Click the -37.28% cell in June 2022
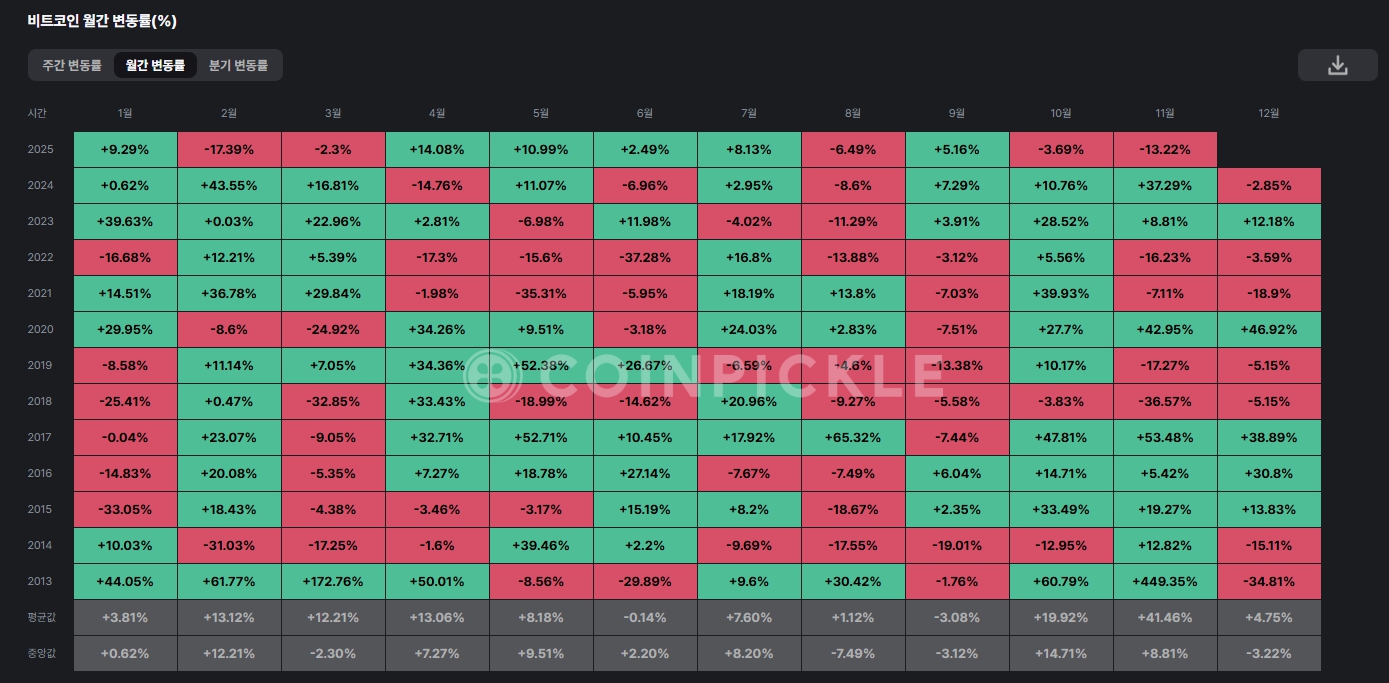The width and height of the screenshot is (1389, 683). [x=645, y=258]
